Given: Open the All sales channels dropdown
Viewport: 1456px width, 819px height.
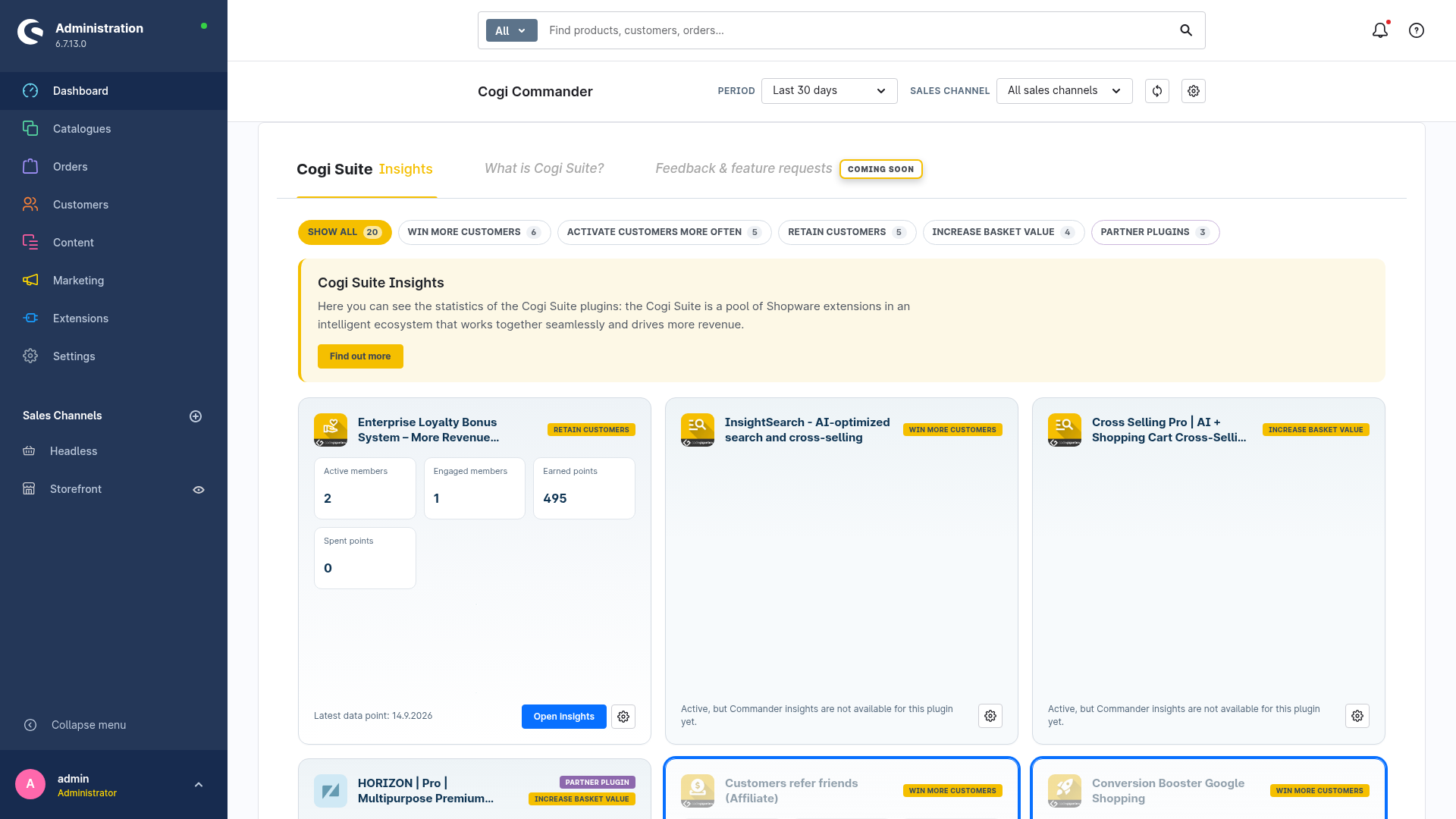Looking at the screenshot, I should [x=1065, y=91].
